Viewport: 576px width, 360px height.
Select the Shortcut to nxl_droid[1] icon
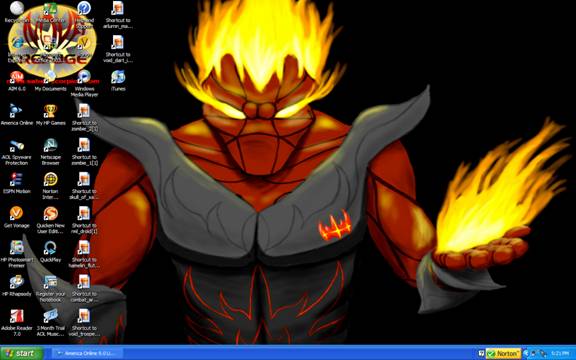84,213
